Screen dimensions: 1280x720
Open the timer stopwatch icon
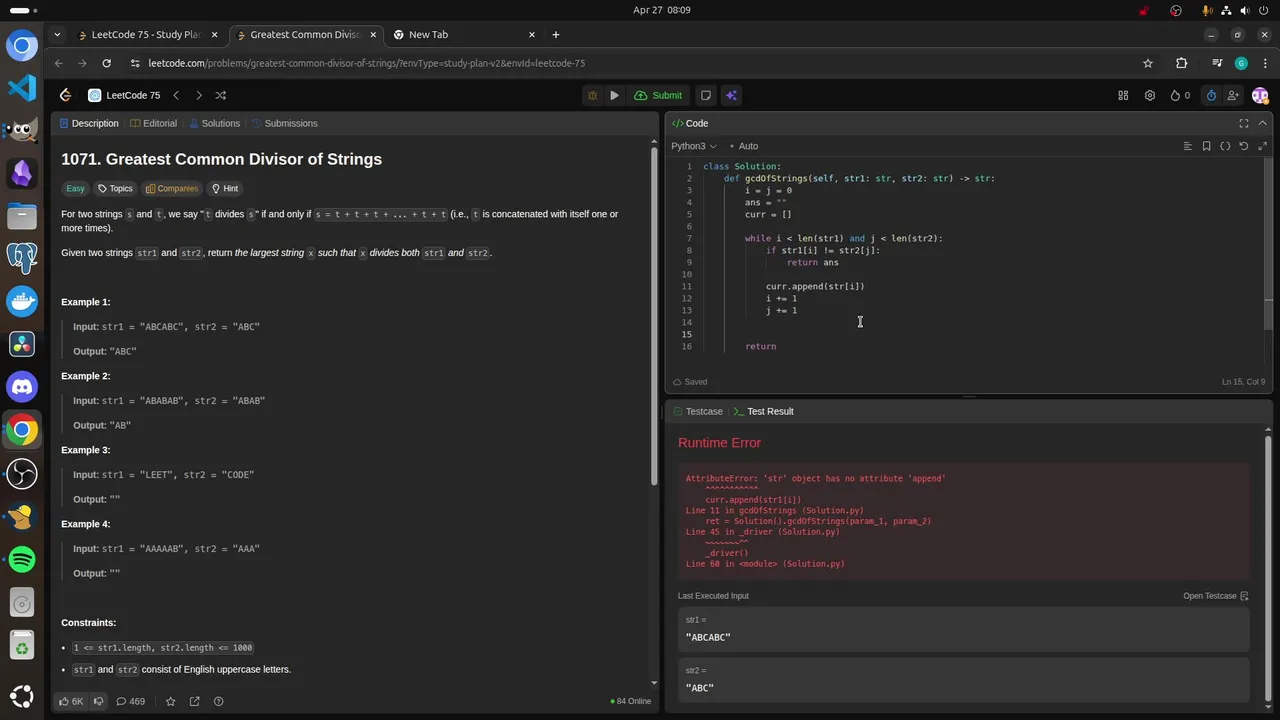click(x=1211, y=95)
